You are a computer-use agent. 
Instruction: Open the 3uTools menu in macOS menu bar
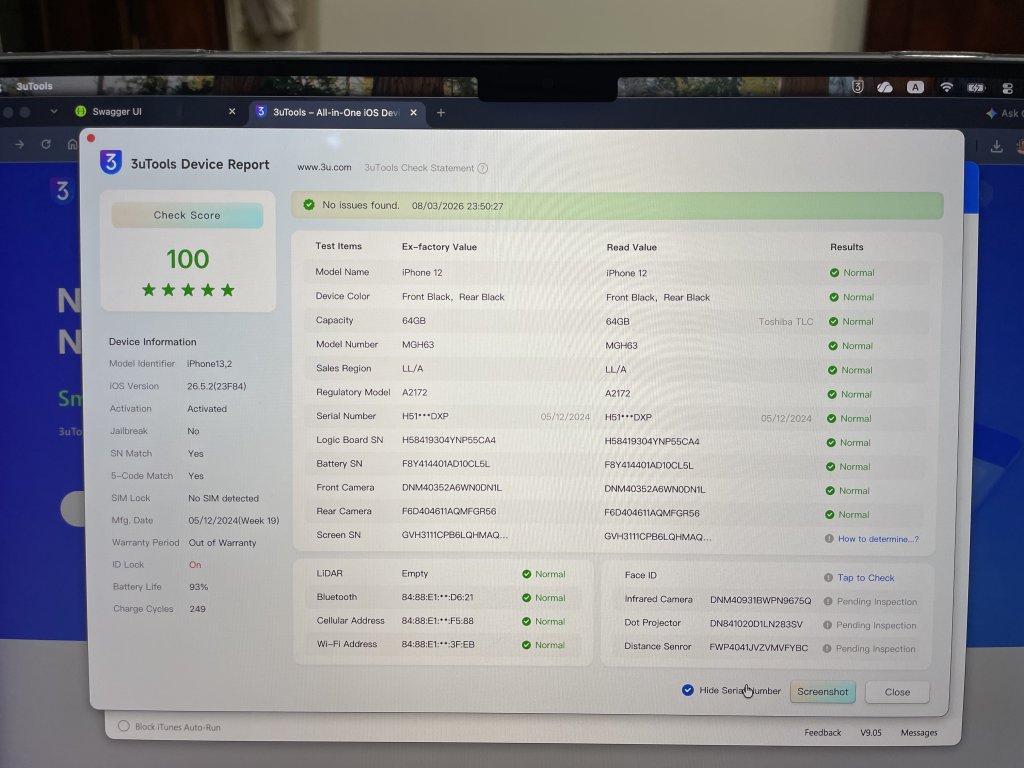click(x=34, y=86)
